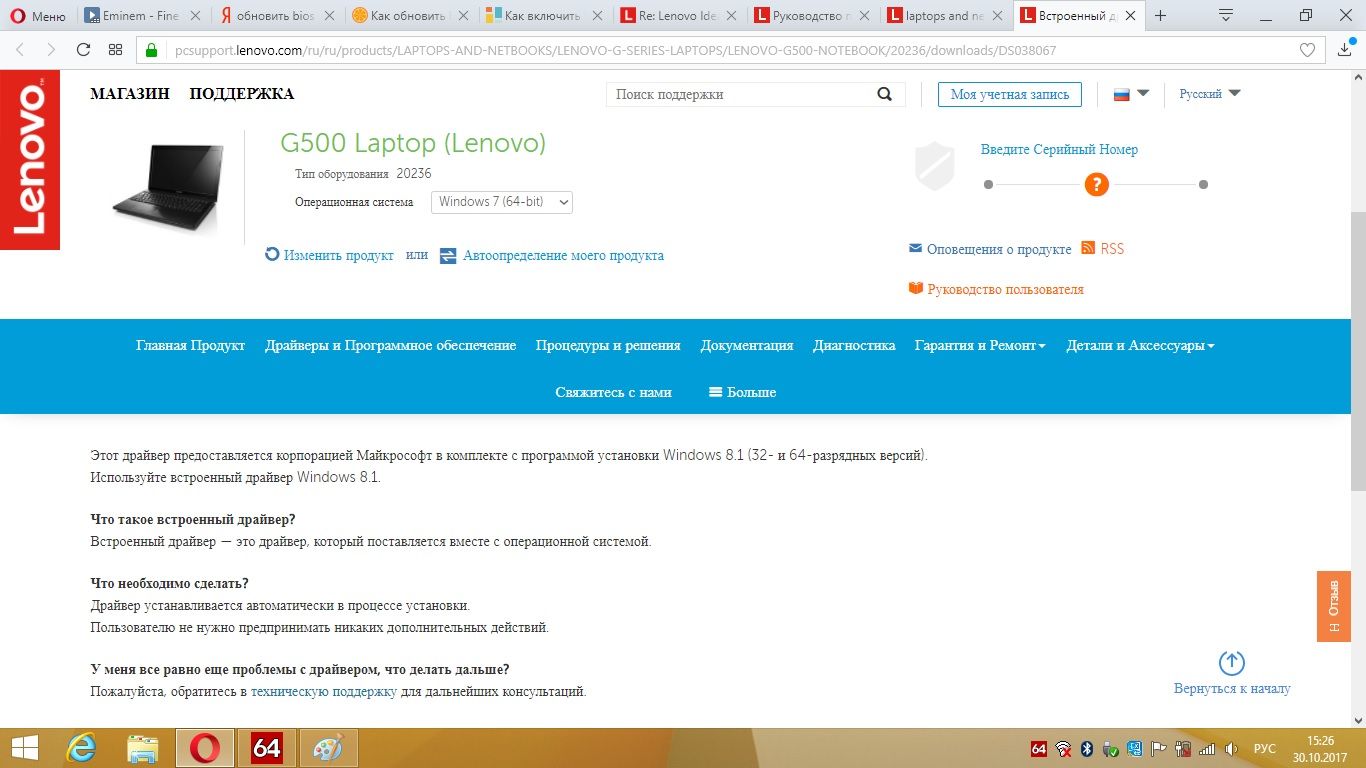Open the Windows Start button

coord(24,748)
